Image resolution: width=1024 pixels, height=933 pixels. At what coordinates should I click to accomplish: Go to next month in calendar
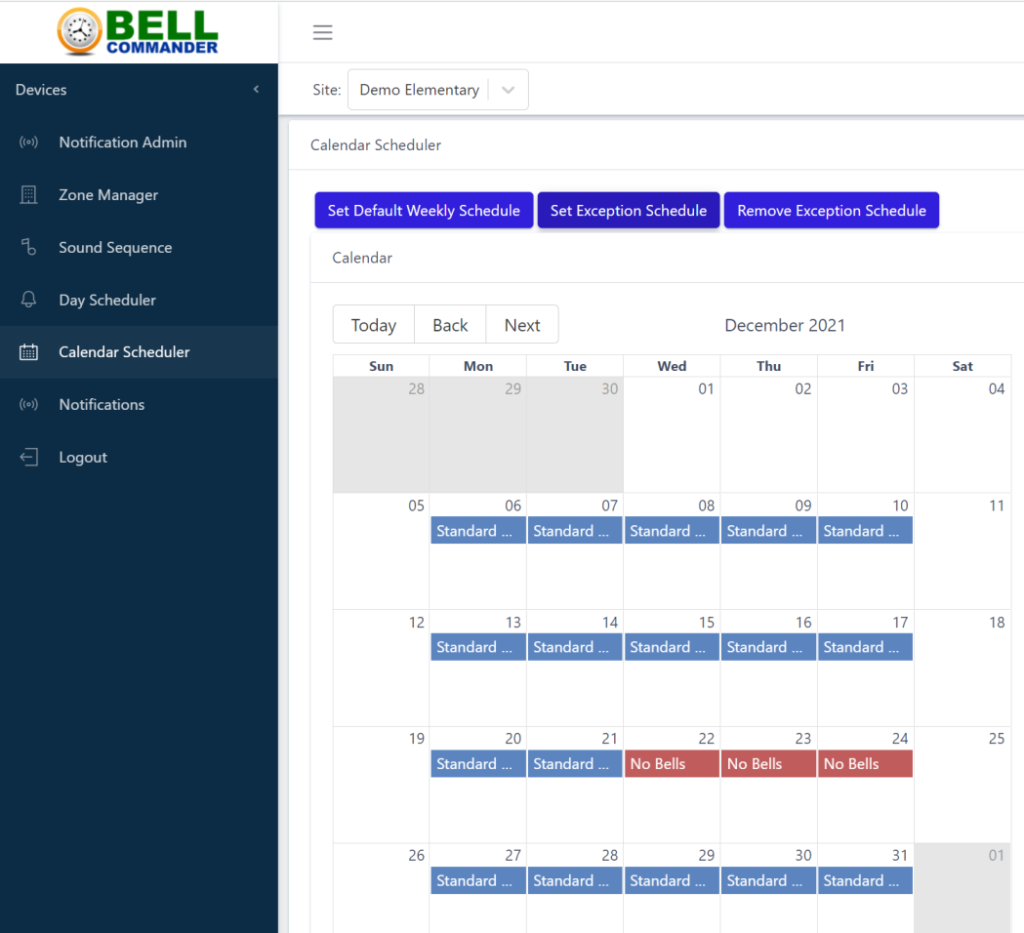(x=522, y=325)
